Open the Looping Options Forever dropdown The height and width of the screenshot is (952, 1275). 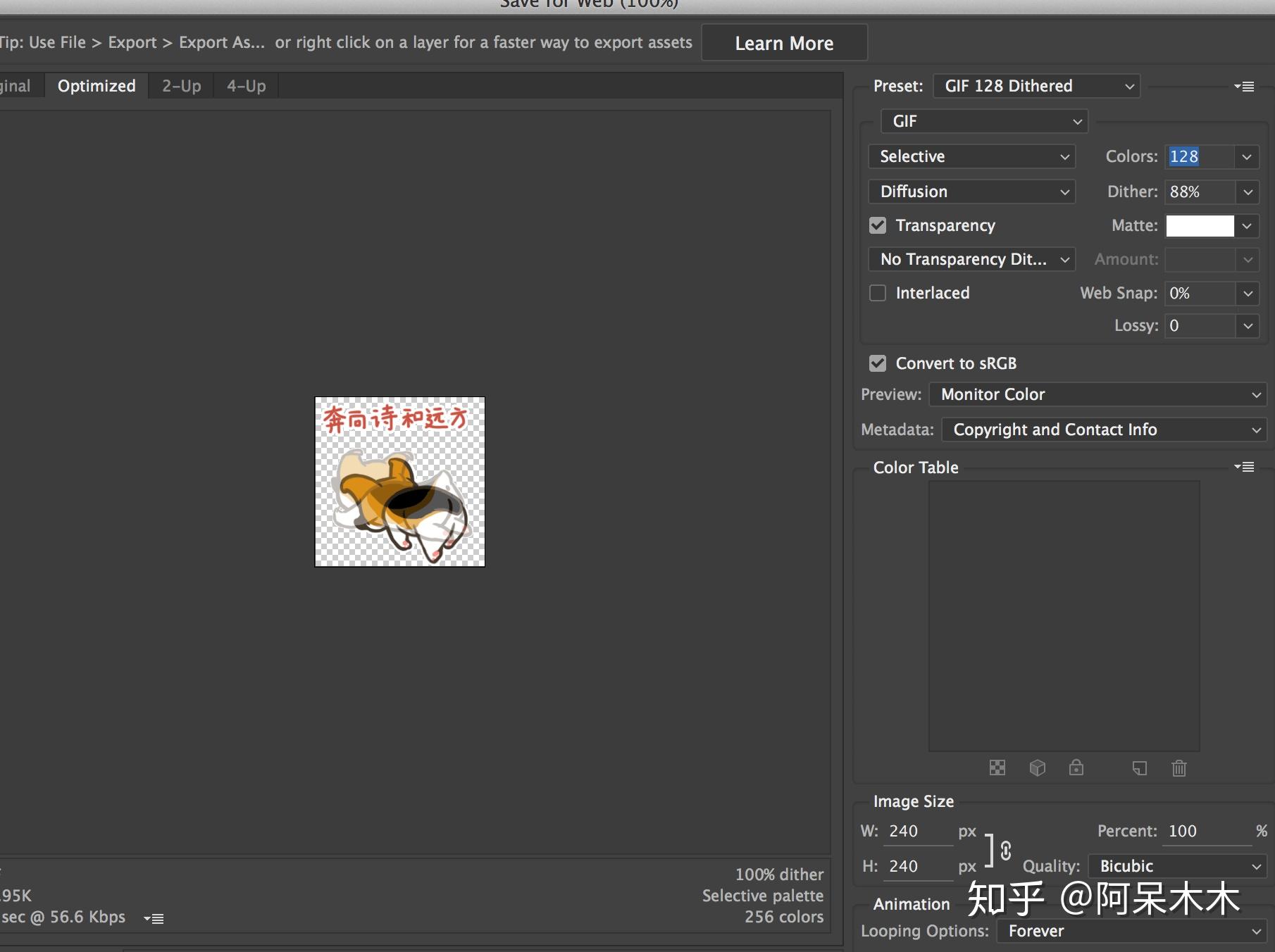(x=1131, y=931)
